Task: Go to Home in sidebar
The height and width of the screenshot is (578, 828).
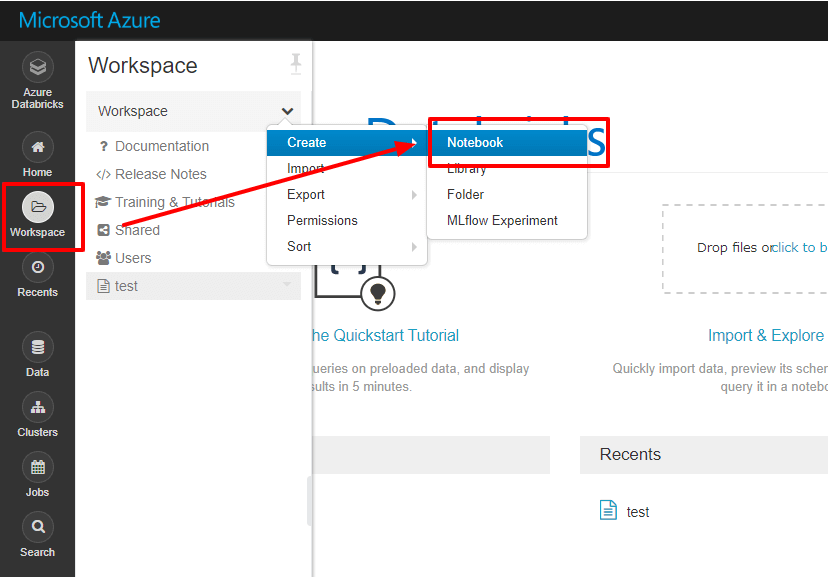Action: pos(37,155)
